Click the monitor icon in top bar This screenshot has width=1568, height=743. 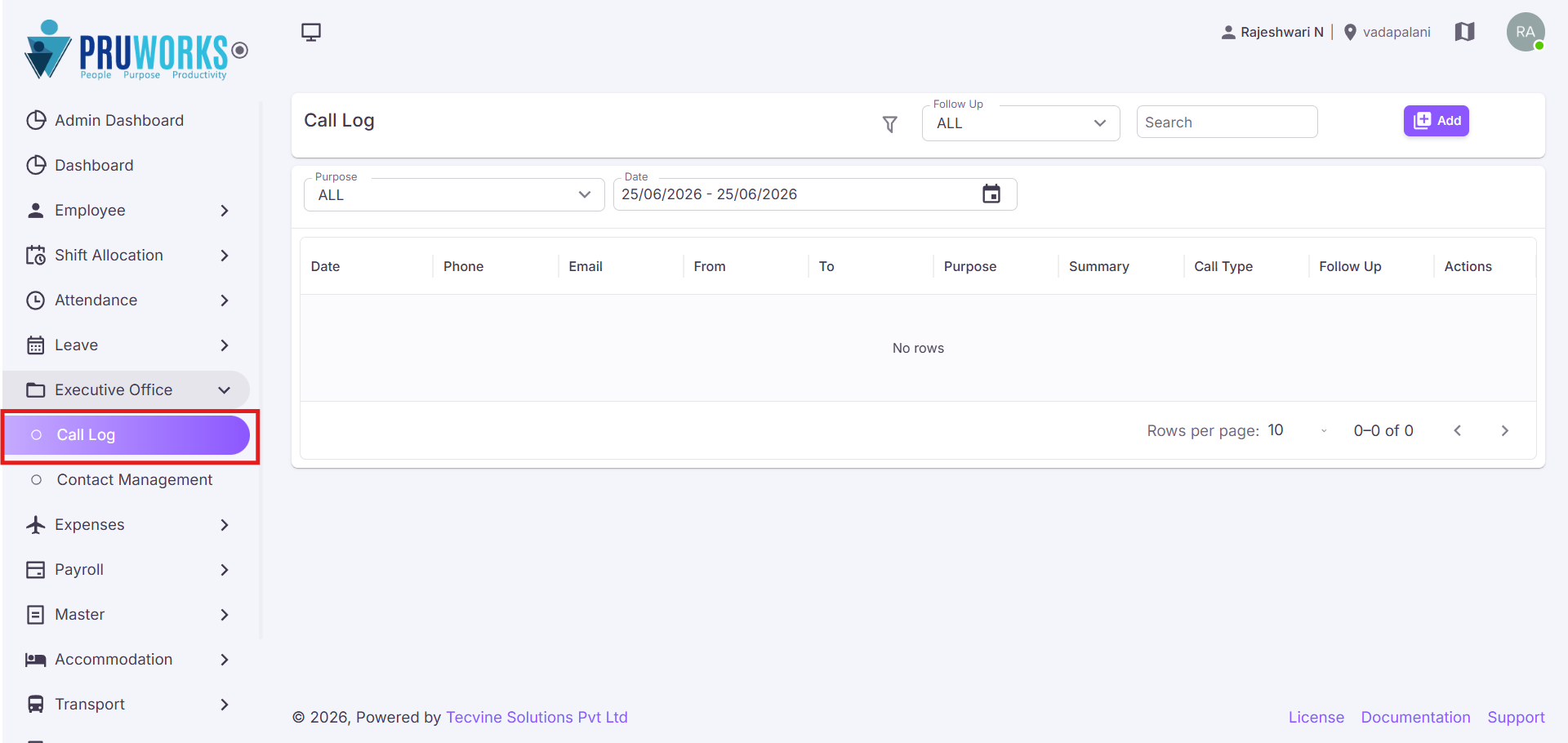pos(311,32)
